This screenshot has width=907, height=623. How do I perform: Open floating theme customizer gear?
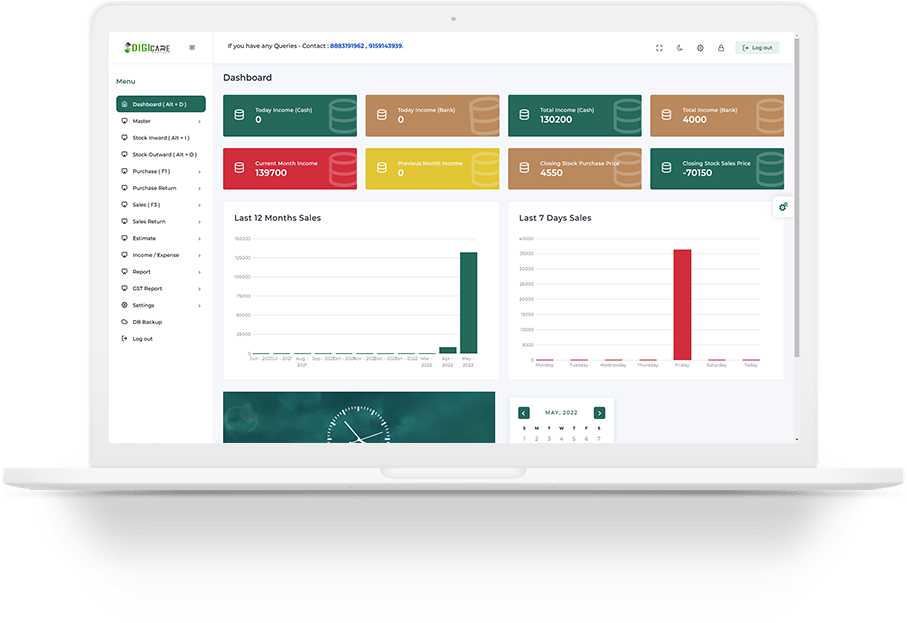pos(783,207)
